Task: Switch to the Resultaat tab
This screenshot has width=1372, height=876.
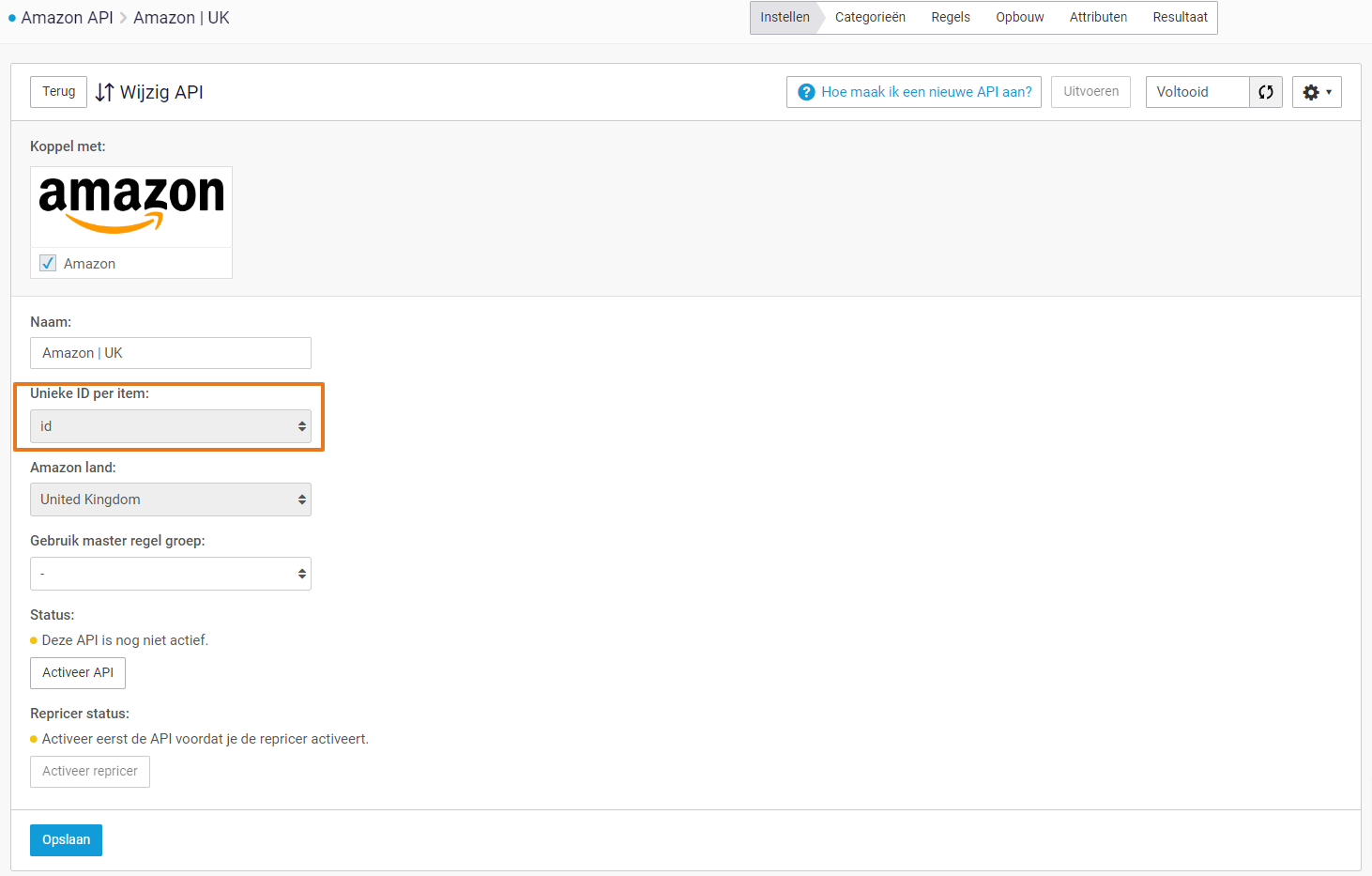Action: point(1180,18)
